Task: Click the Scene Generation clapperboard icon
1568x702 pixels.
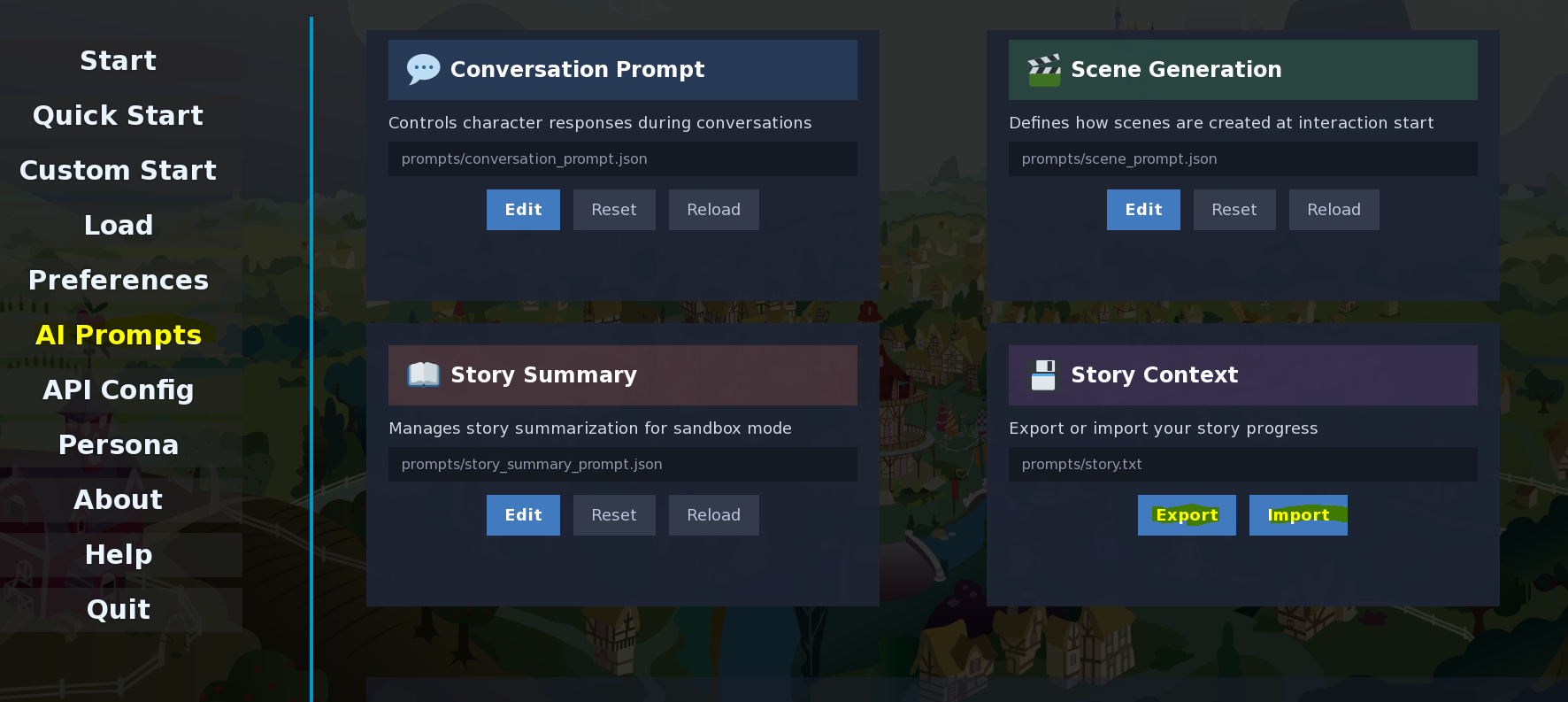Action: 1044,69
